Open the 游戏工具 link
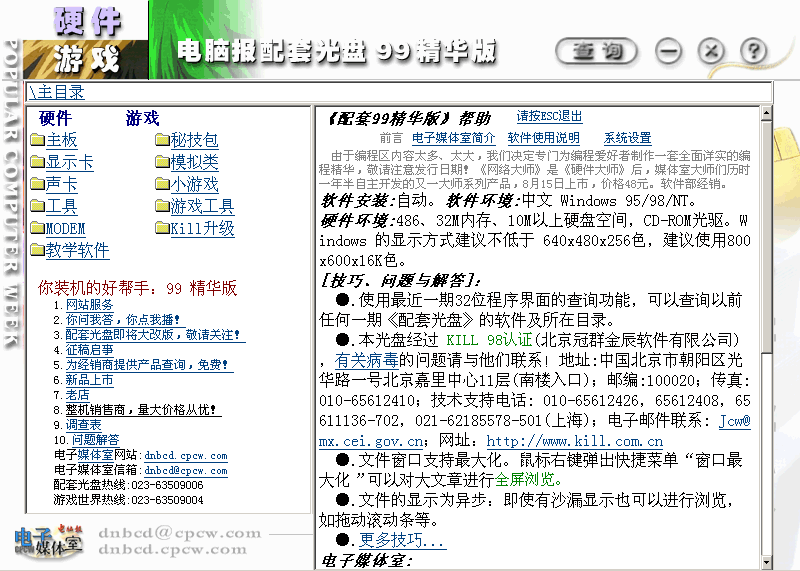Image resolution: width=800 pixels, height=571 pixels. click(x=202, y=207)
